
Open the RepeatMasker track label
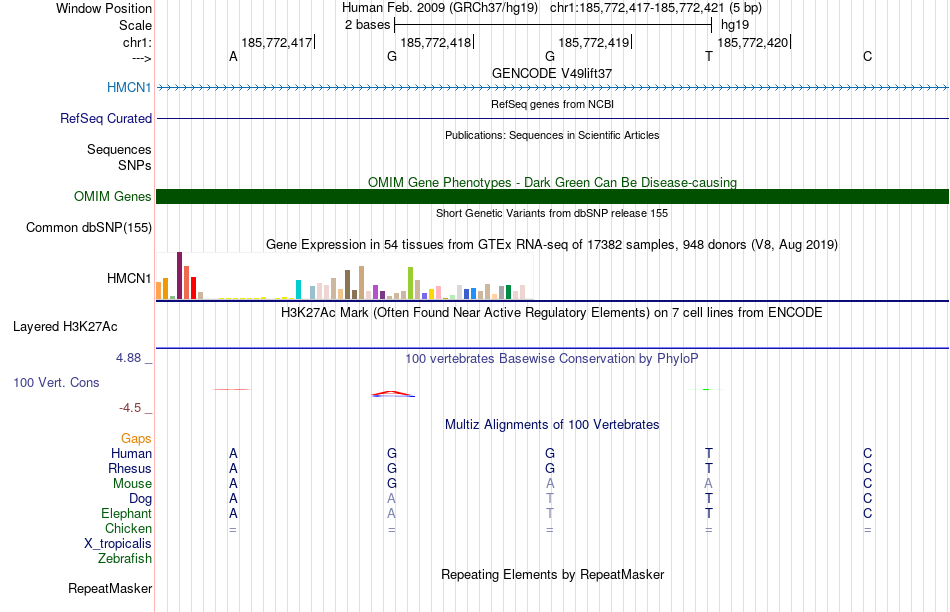(110, 588)
